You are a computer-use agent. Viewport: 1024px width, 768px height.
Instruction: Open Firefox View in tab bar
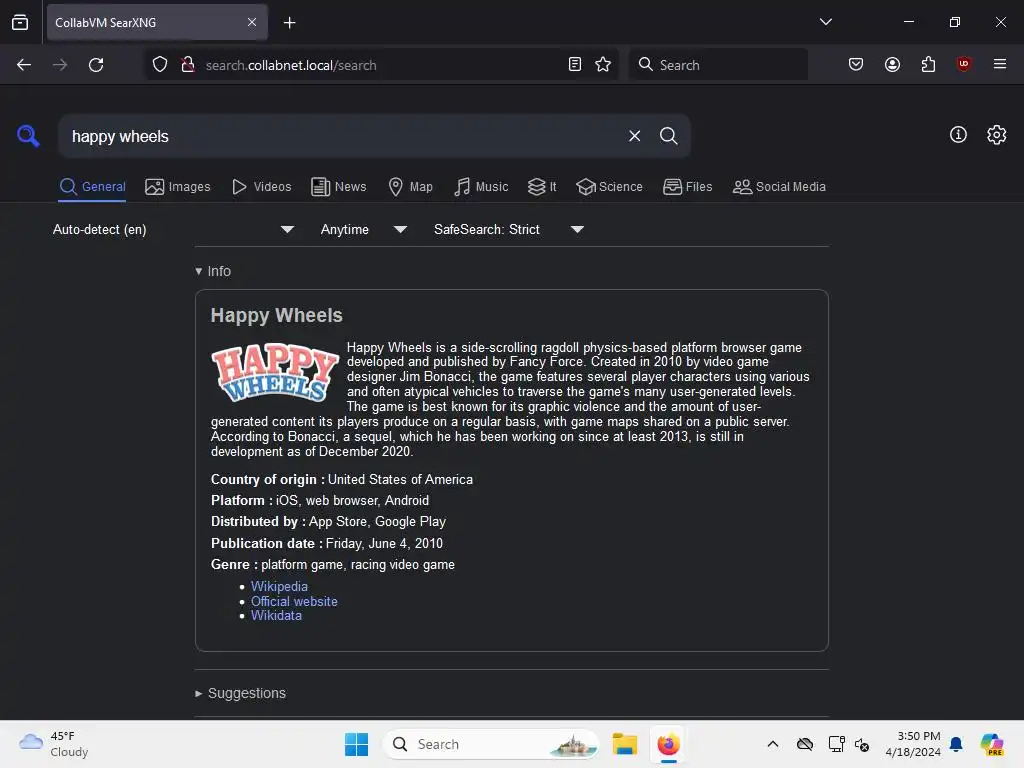(x=20, y=22)
